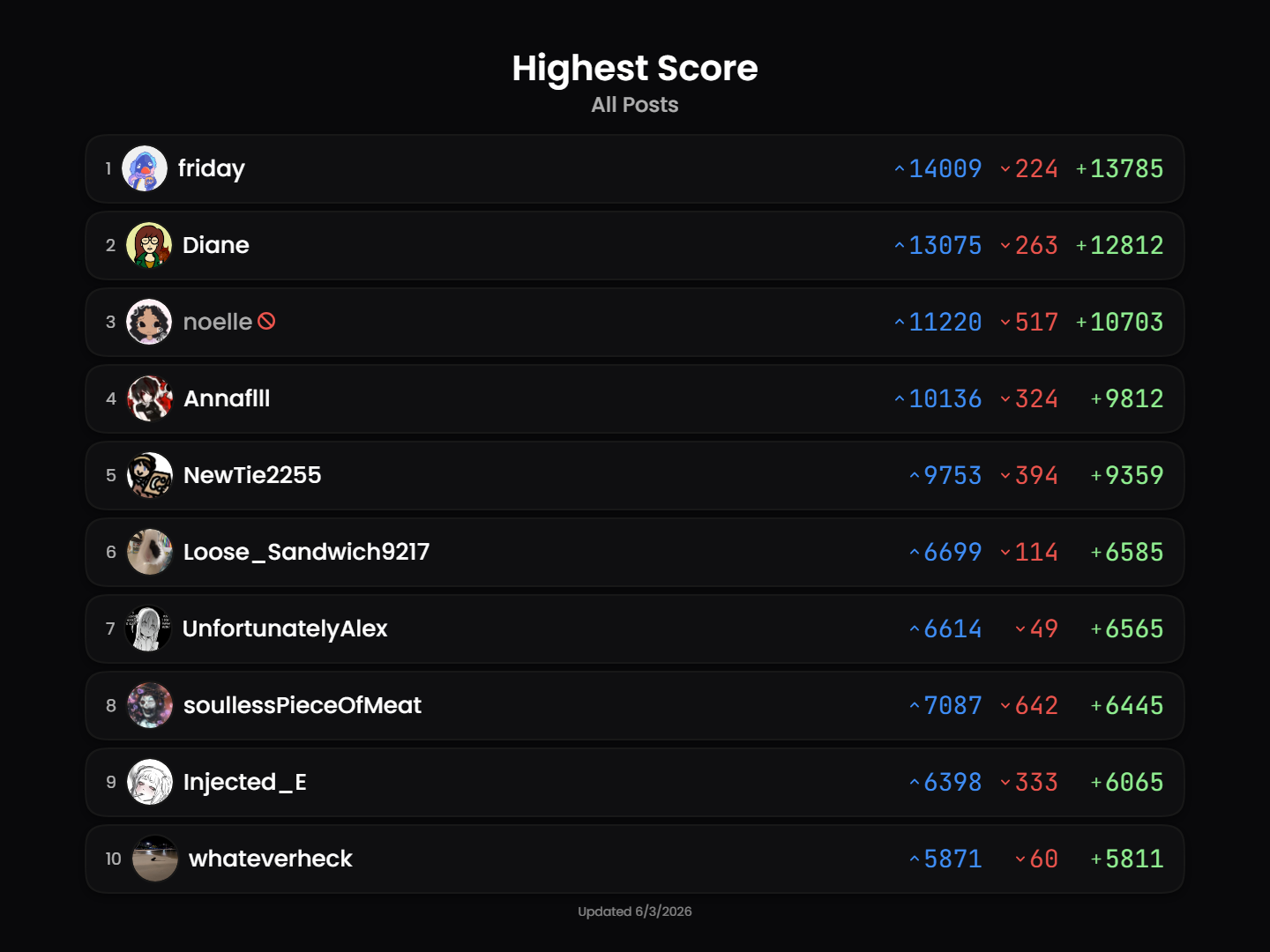Click Annaflll's upvote count 10136
The width and height of the screenshot is (1270, 952).
(x=938, y=398)
